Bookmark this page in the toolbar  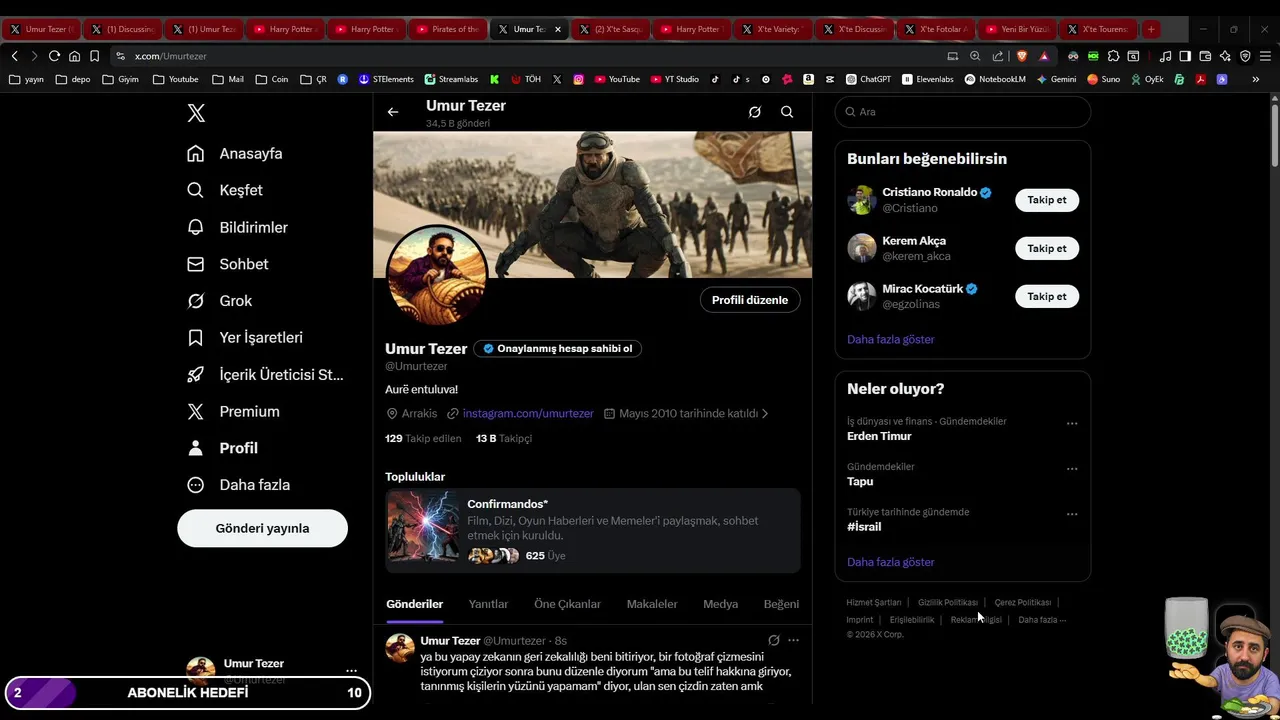coord(95,56)
